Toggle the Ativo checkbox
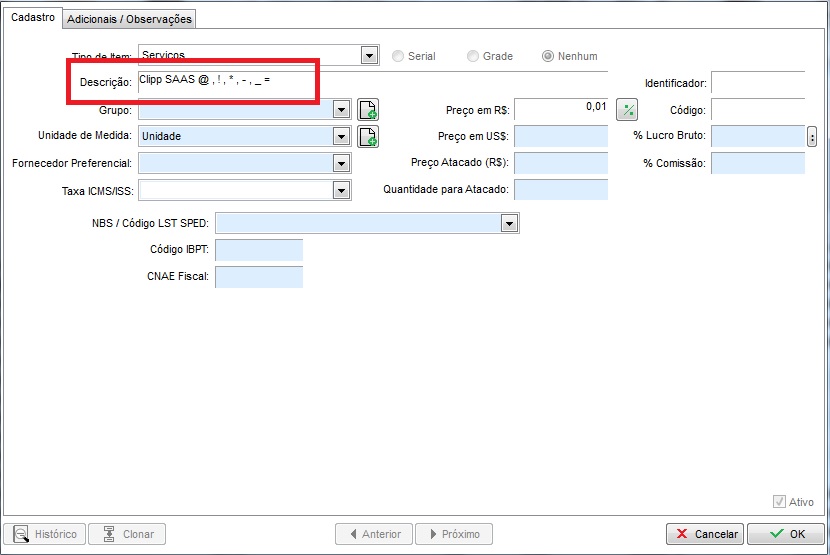Viewport: 830px width, 555px height. (780, 502)
